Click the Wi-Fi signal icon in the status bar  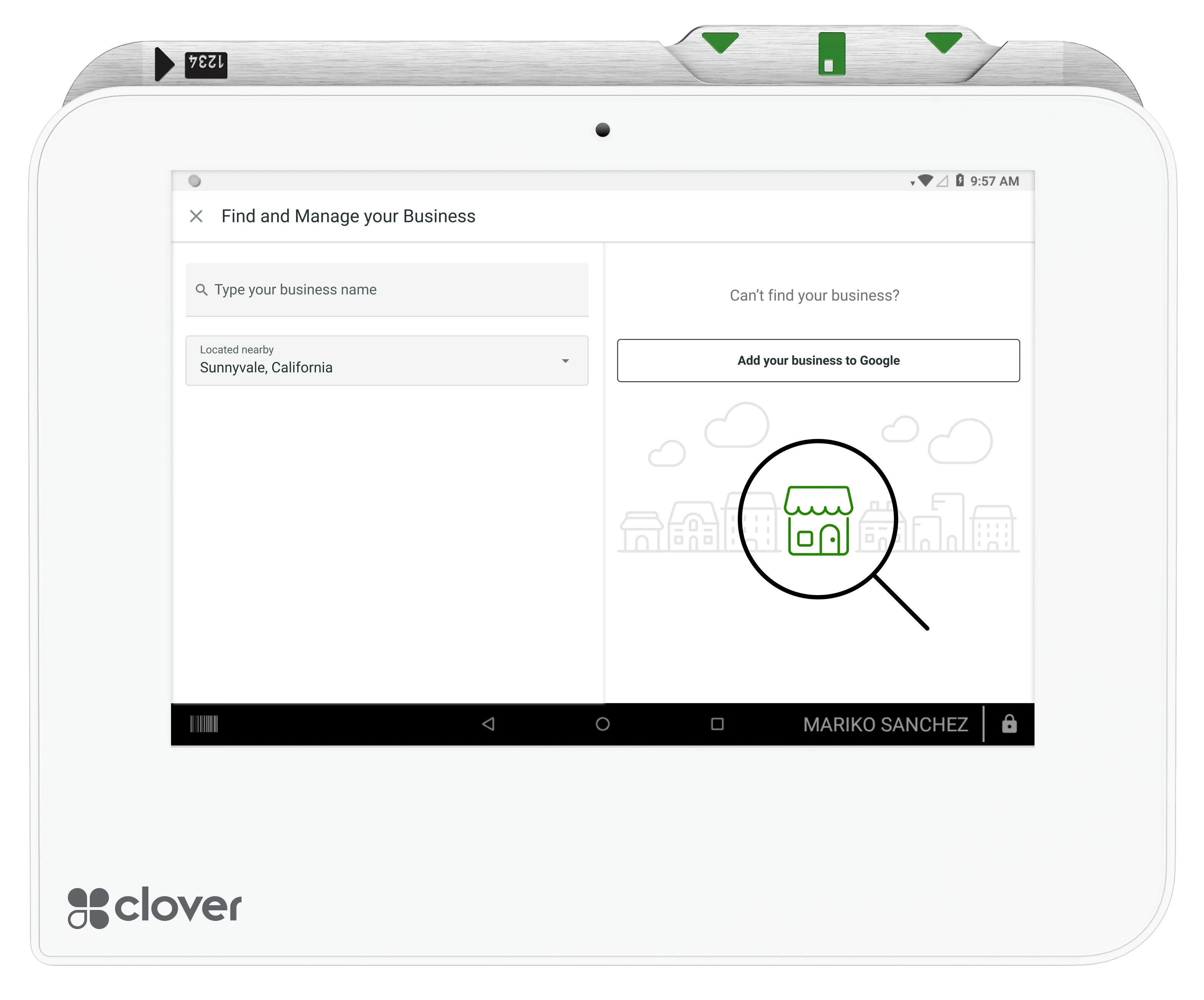click(925, 181)
